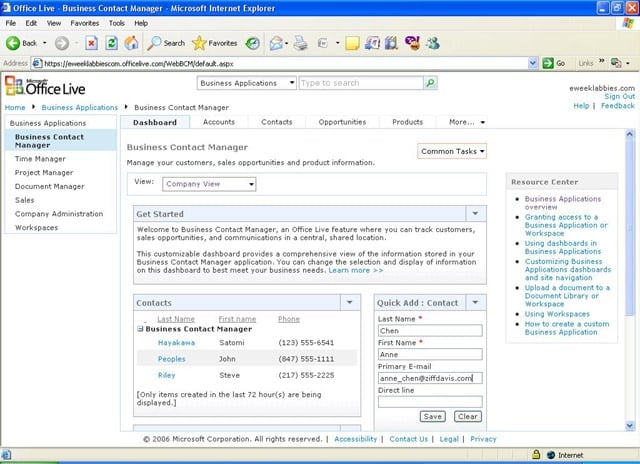Click the Windows flag logo near menu bar
This screenshot has width=640, height=464.
pos(629,23)
